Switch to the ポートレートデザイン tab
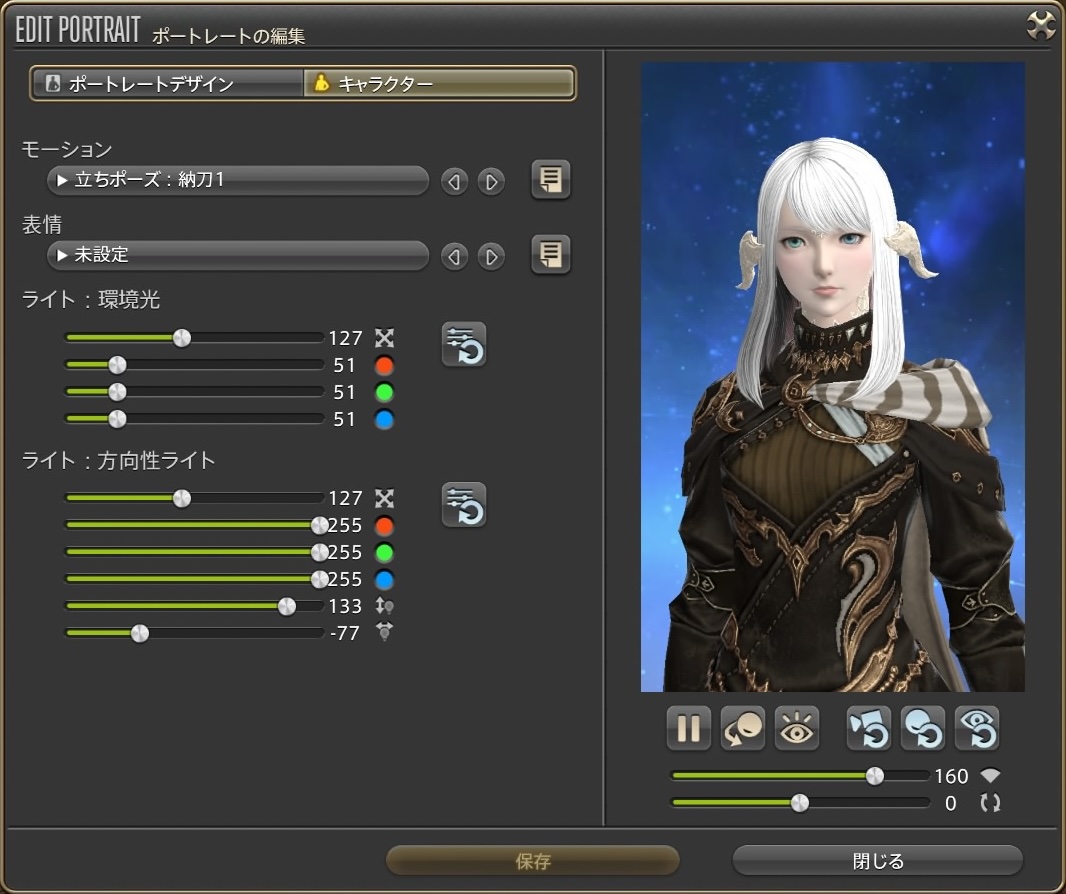This screenshot has height=894, width=1066. [x=167, y=84]
